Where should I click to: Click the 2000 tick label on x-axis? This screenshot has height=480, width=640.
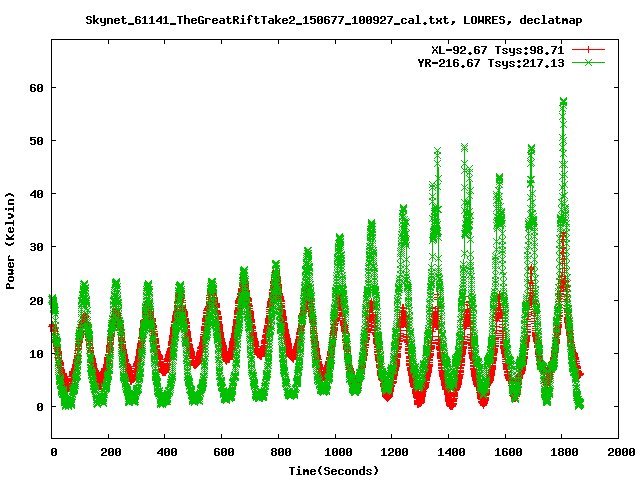pos(619,452)
